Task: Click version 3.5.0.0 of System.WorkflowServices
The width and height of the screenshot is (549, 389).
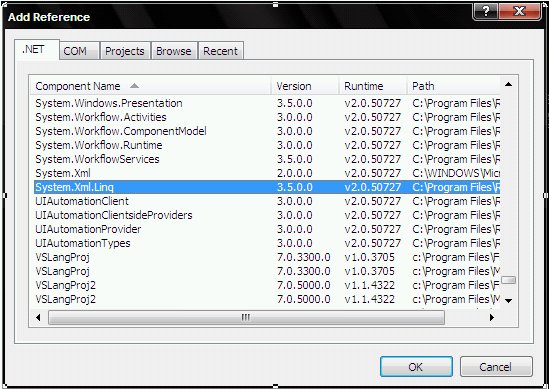Action: pyautogui.click(x=294, y=159)
